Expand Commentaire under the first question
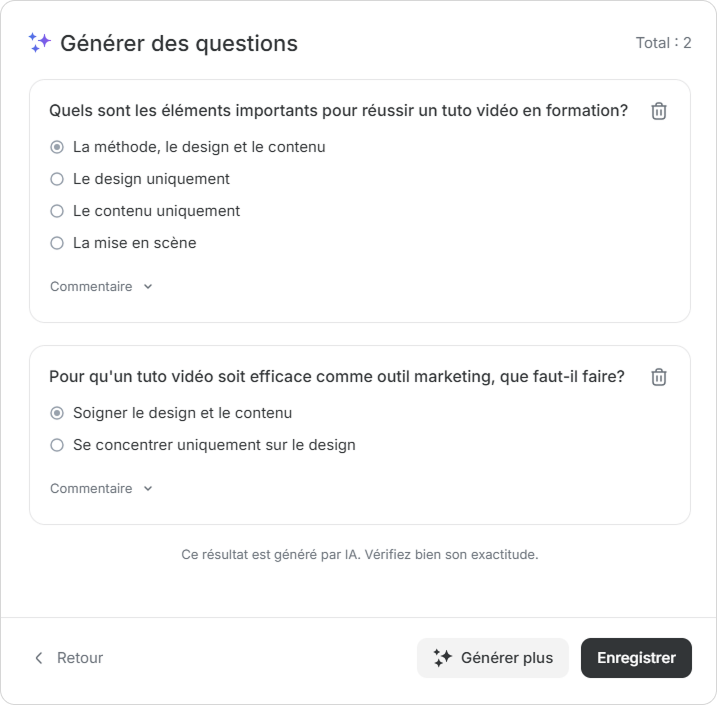The width and height of the screenshot is (717, 705). point(91,287)
